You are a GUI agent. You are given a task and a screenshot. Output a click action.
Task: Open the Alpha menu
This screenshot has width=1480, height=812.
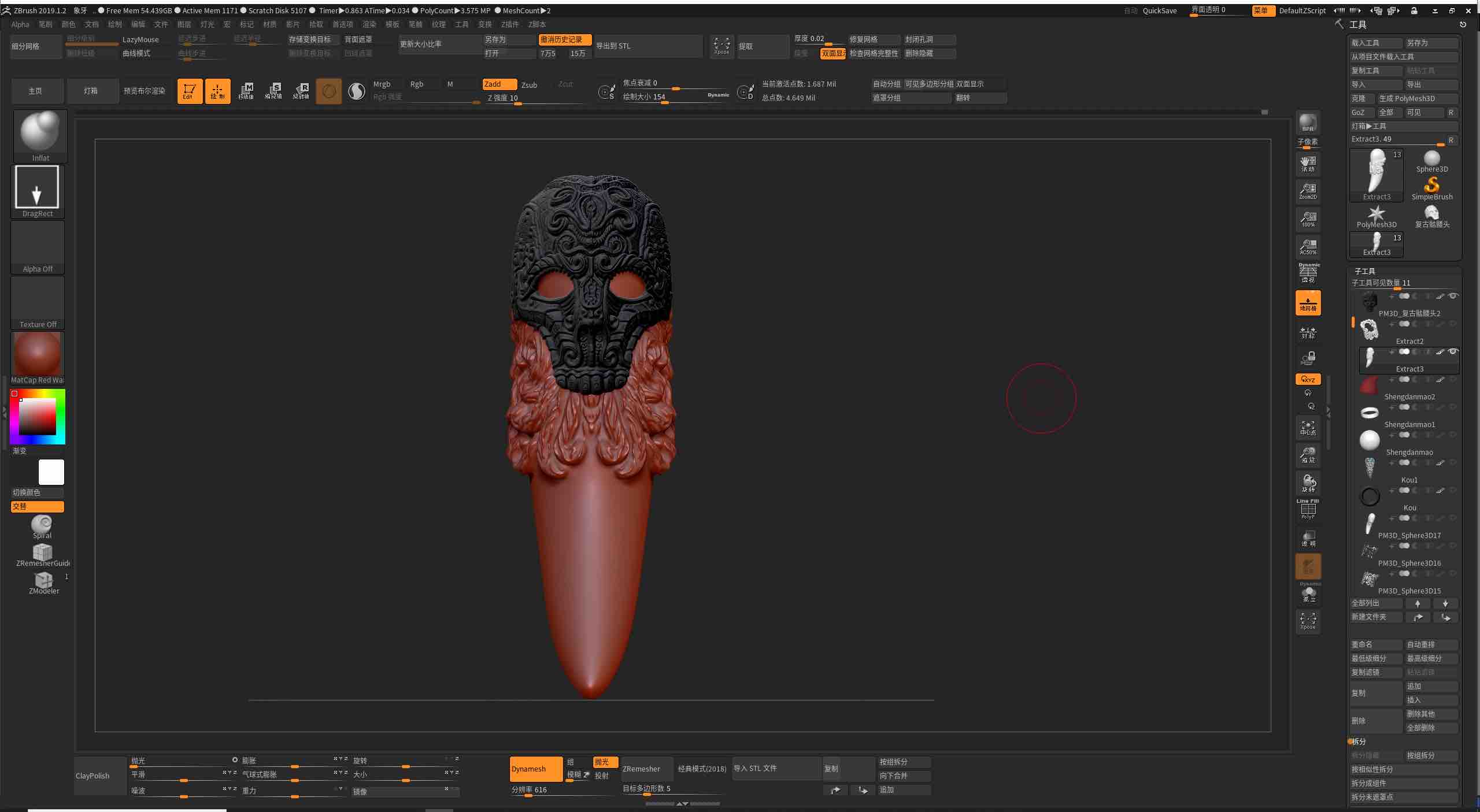coord(20,24)
